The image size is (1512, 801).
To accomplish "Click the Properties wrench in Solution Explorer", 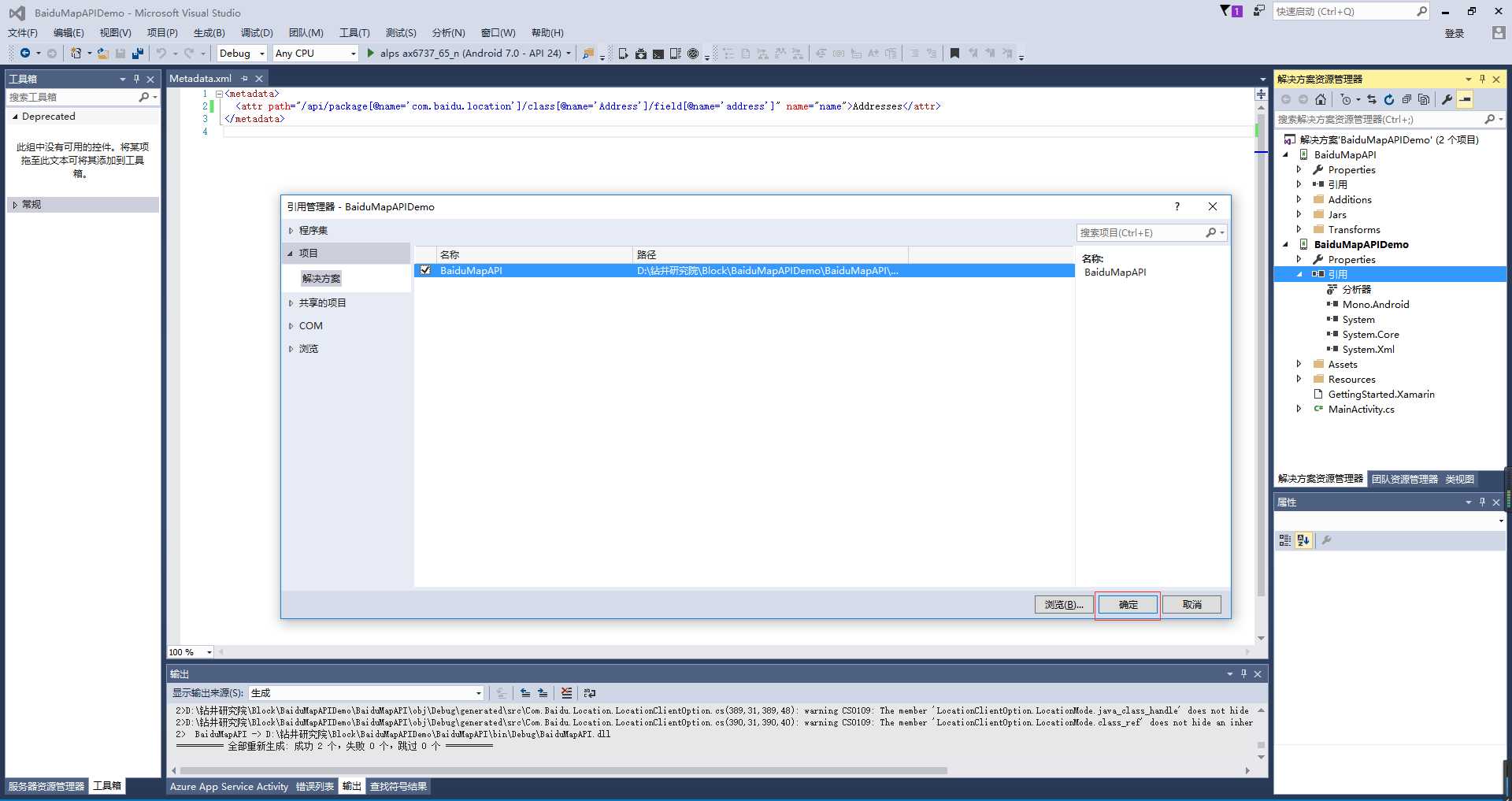I will (1447, 99).
